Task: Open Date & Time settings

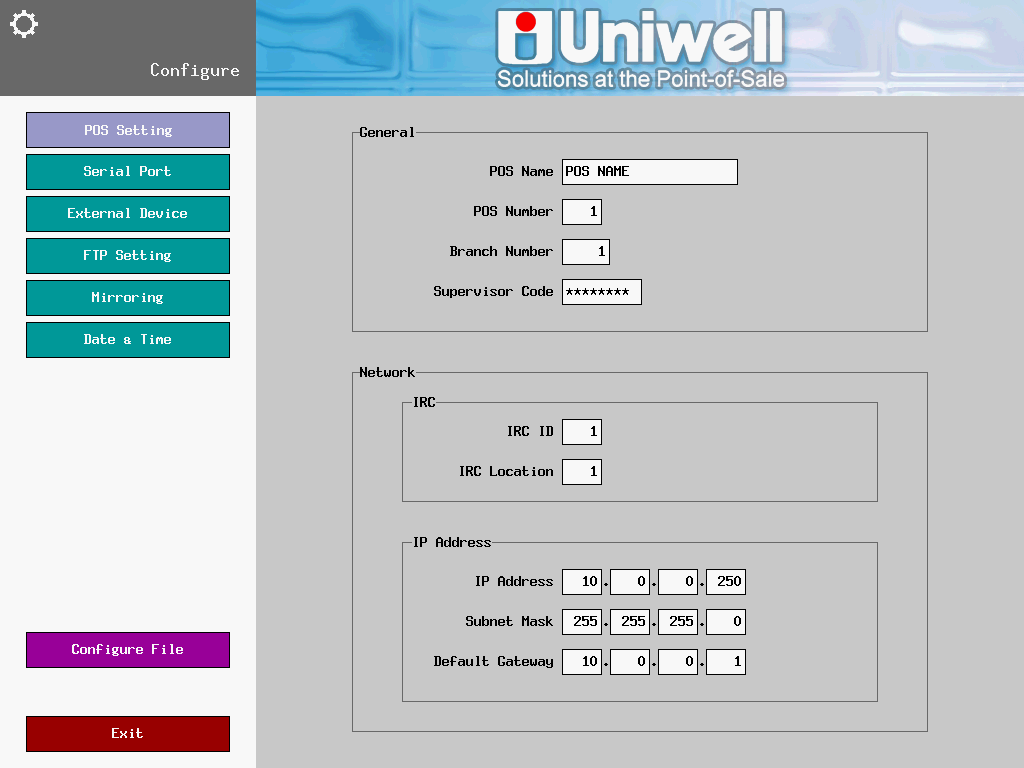Action: [128, 340]
